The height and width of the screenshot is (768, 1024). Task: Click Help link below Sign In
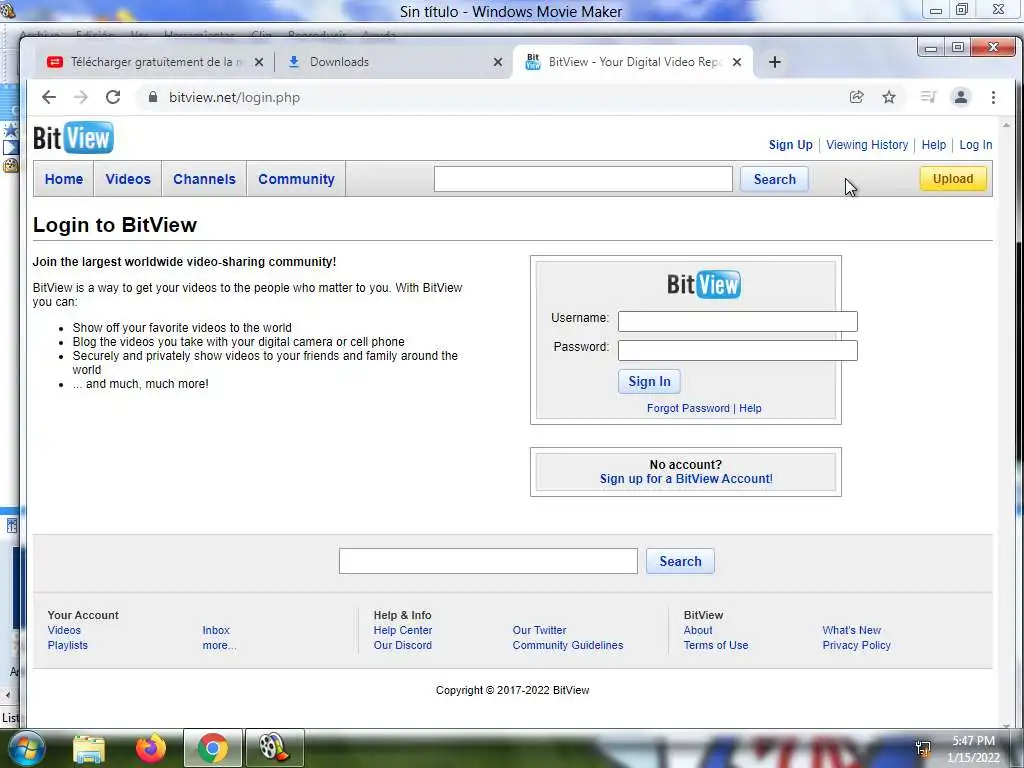[x=750, y=408]
